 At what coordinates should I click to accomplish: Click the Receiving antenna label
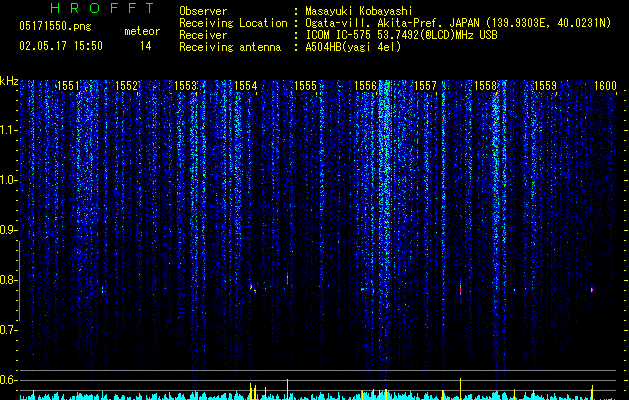(x=230, y=47)
